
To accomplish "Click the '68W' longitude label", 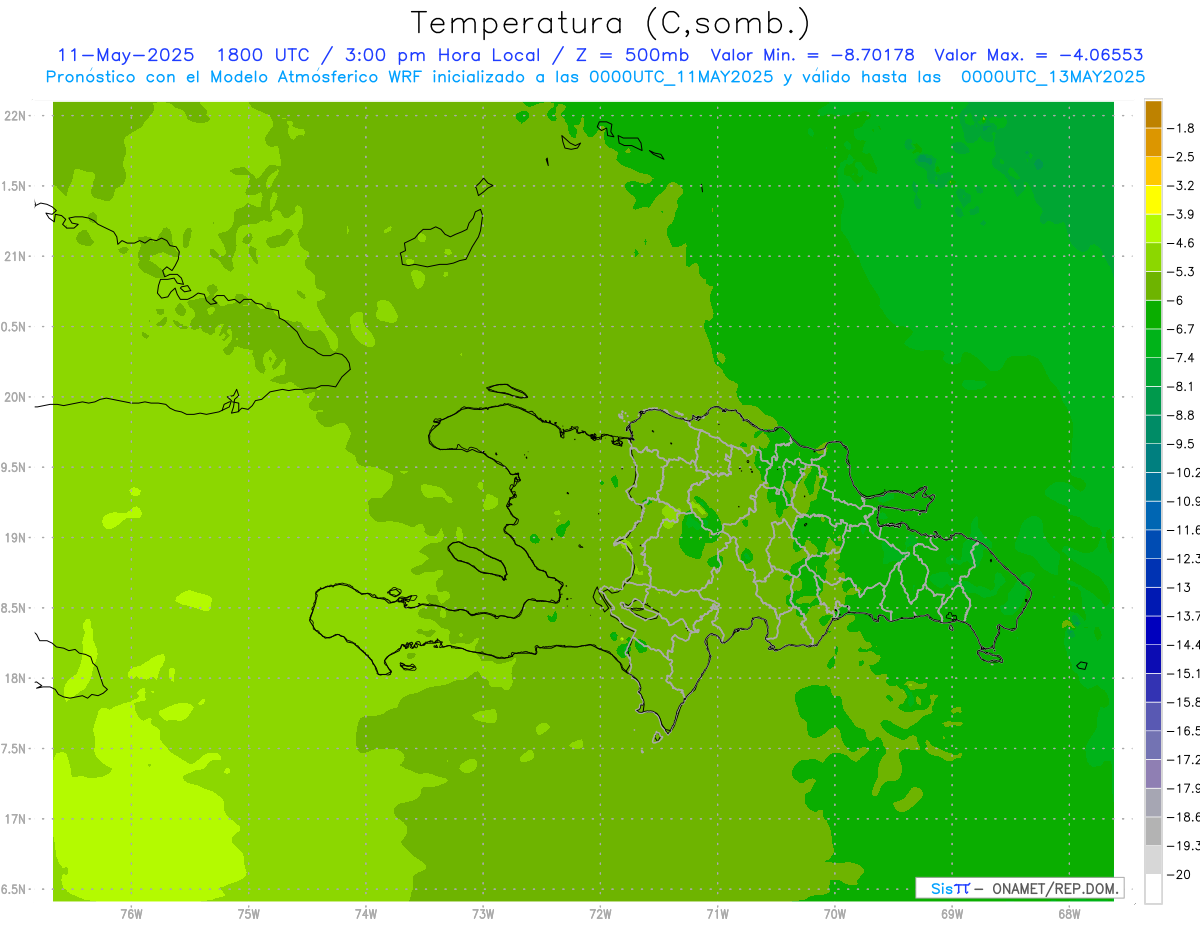I will pyautogui.click(x=1069, y=914).
